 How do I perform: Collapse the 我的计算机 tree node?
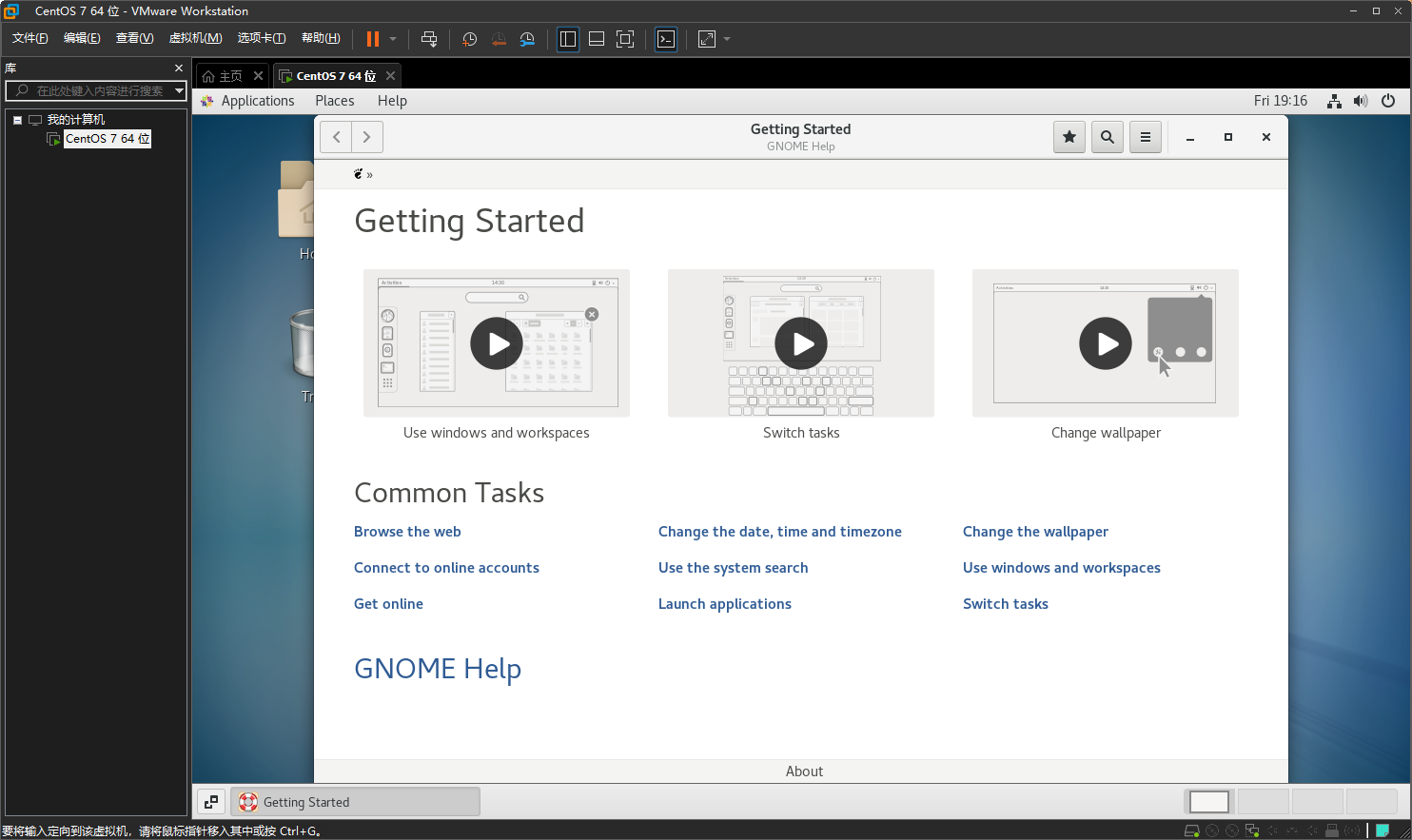pos(17,120)
